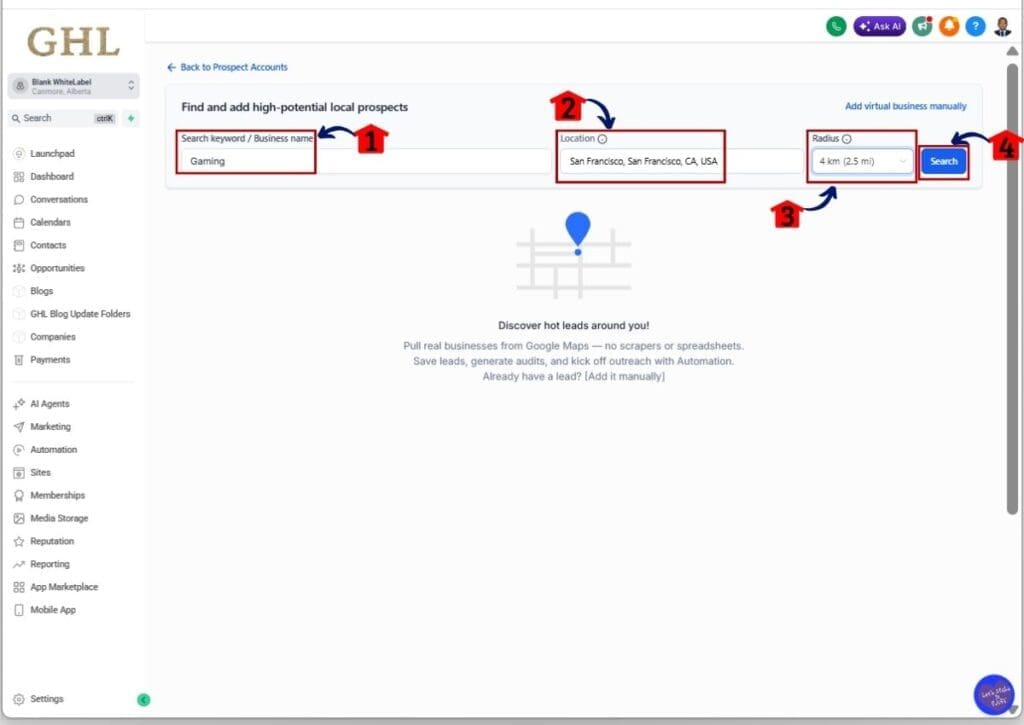1024x725 pixels.
Task: Click the info circle next to Radius
Action: coord(846,139)
